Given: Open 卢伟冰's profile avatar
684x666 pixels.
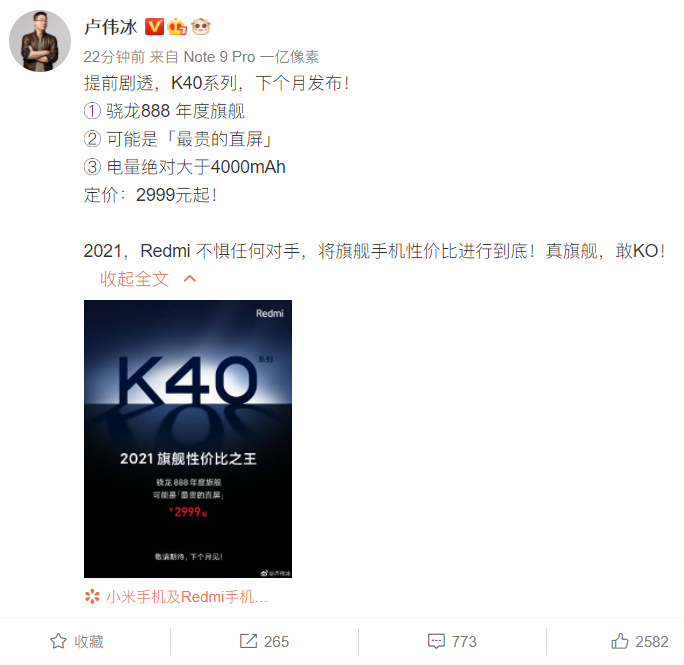Looking at the screenshot, I should (x=40, y=41).
